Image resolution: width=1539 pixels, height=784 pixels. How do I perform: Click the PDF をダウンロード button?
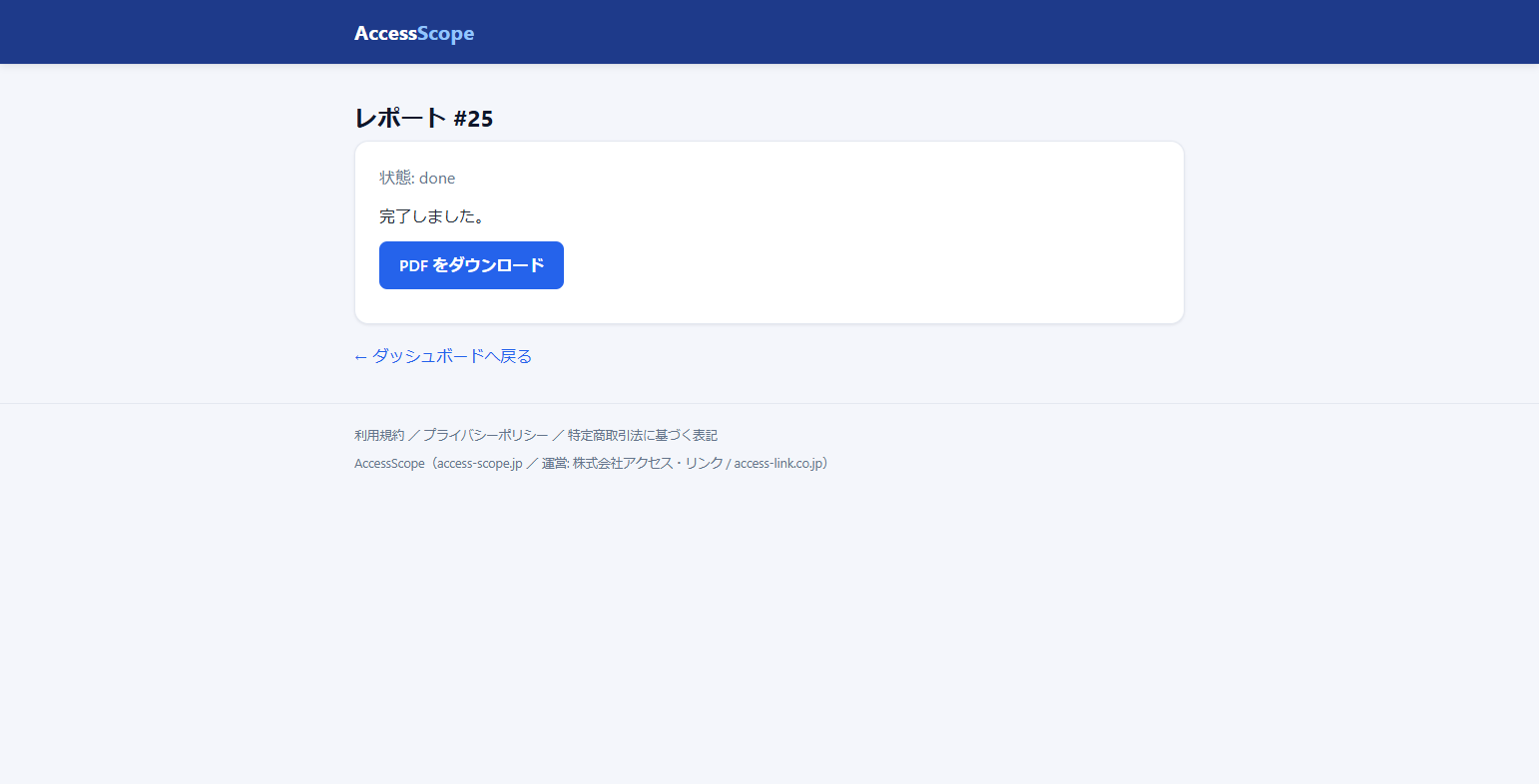pos(471,265)
